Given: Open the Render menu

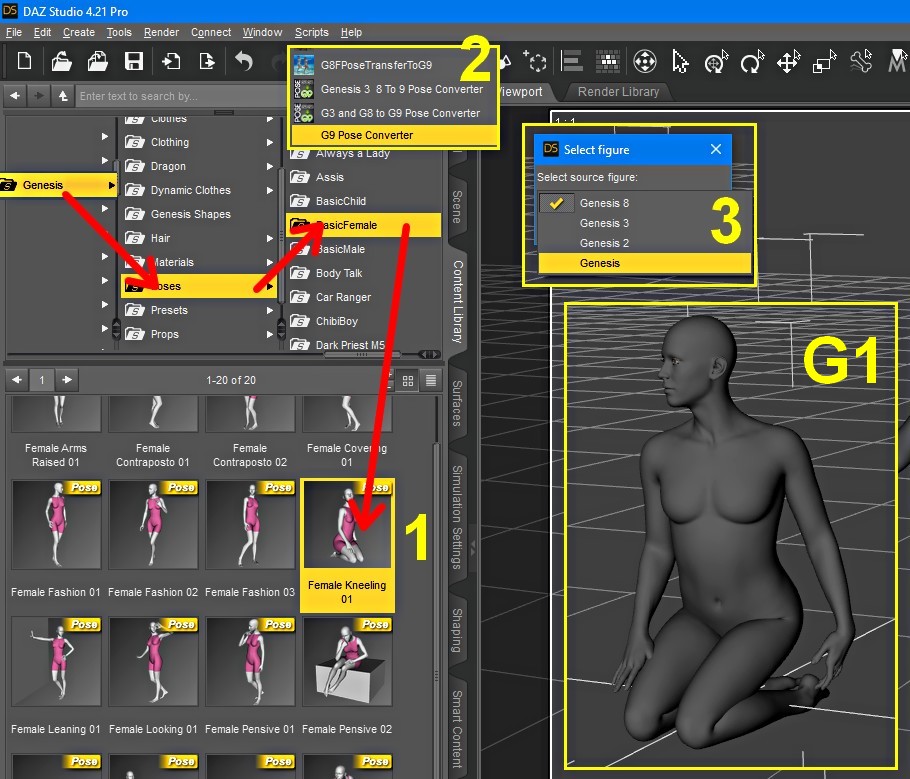Looking at the screenshot, I should click(161, 33).
